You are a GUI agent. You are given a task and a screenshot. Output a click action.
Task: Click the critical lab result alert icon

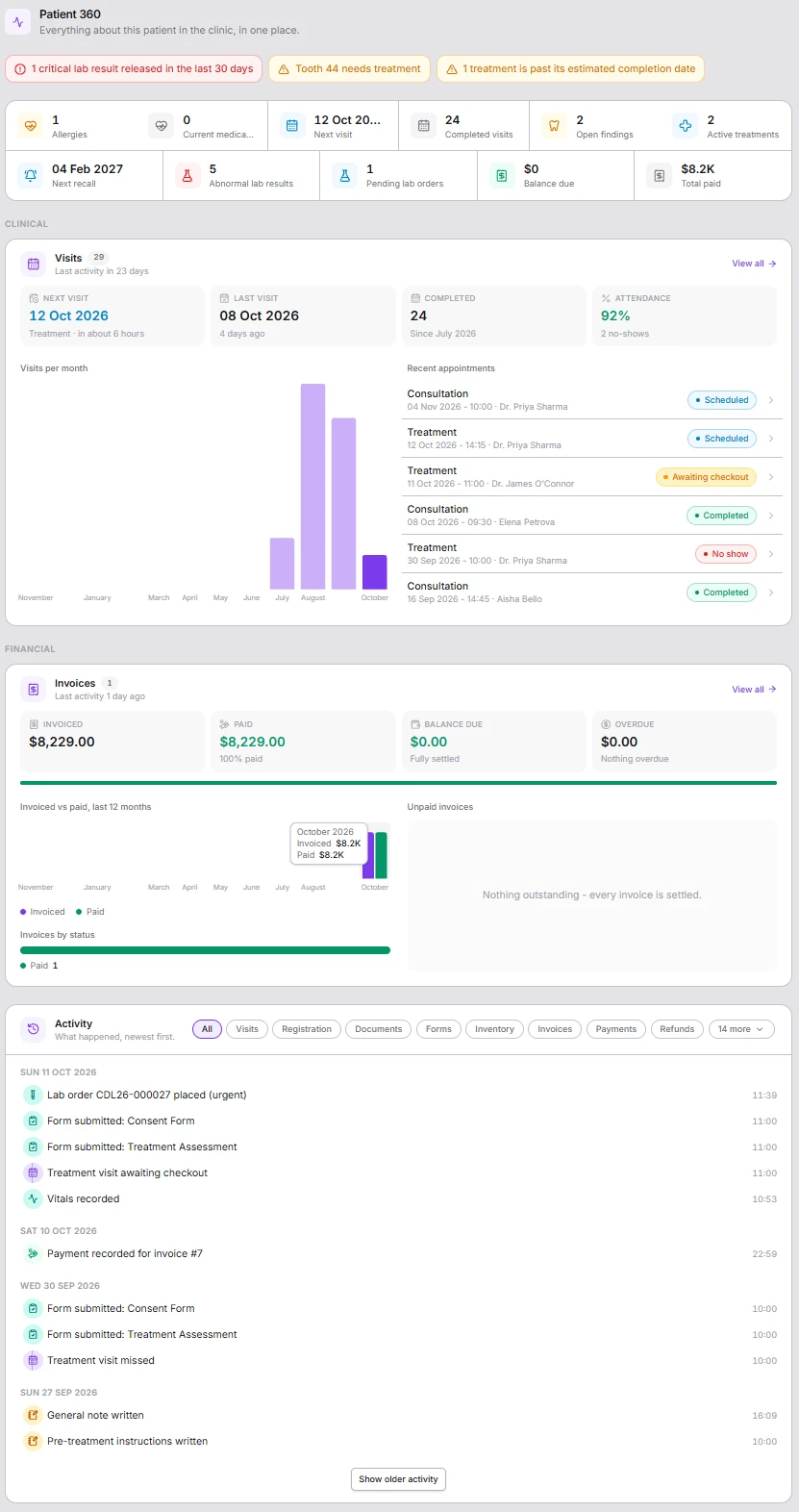[x=20, y=69]
